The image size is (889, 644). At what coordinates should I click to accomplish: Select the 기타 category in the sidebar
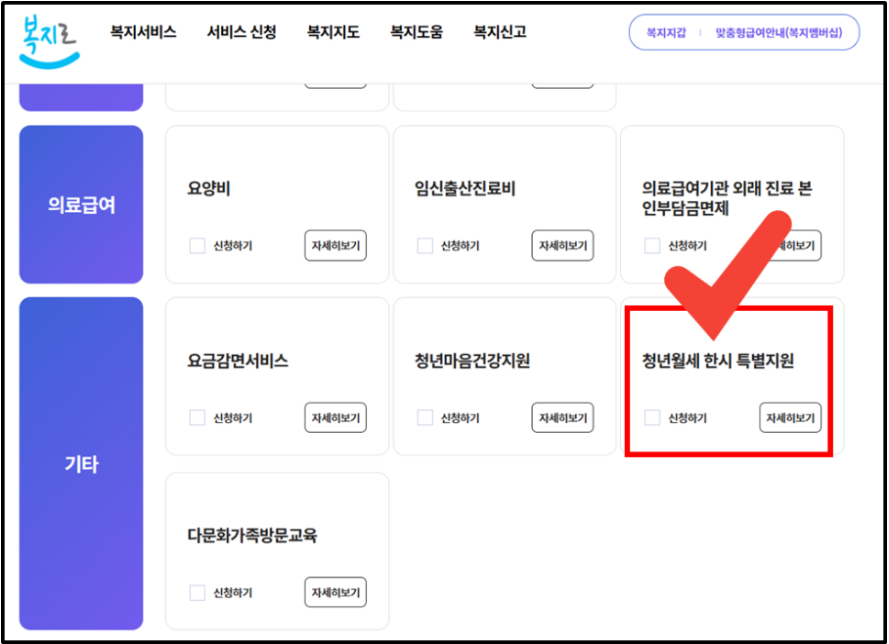tap(80, 463)
